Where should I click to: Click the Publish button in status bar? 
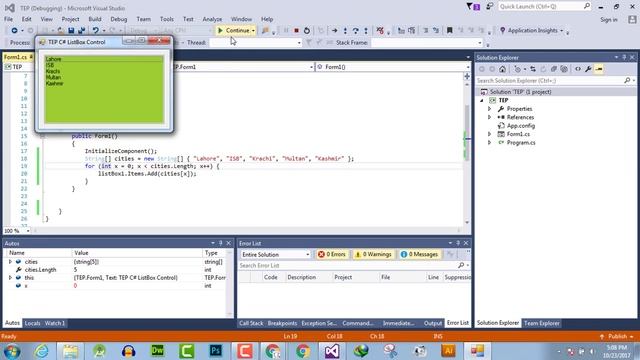point(617,336)
